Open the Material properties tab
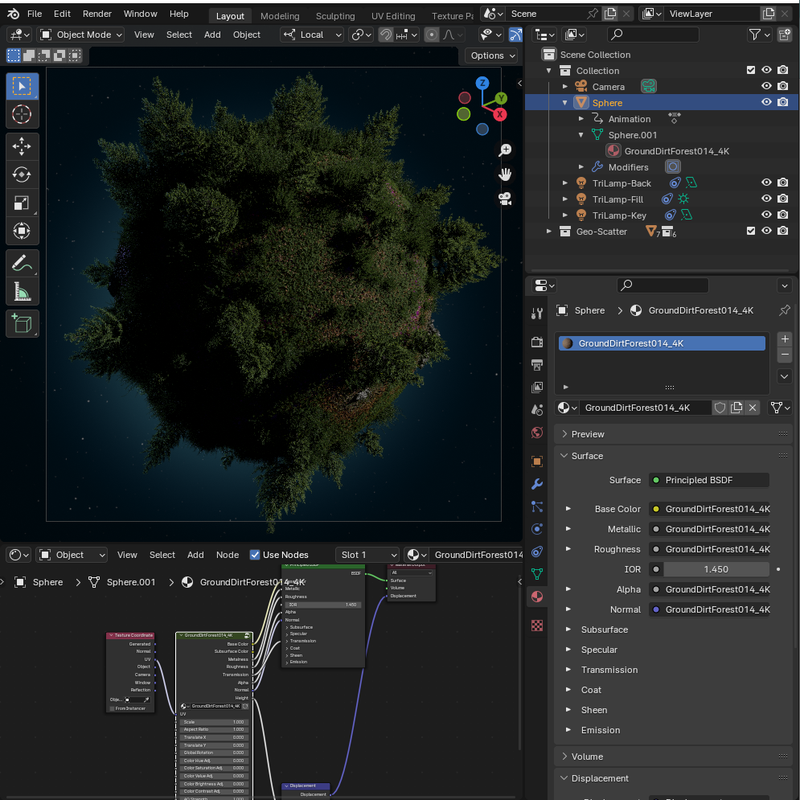Image resolution: width=800 pixels, height=800 pixels. pyautogui.click(x=537, y=596)
